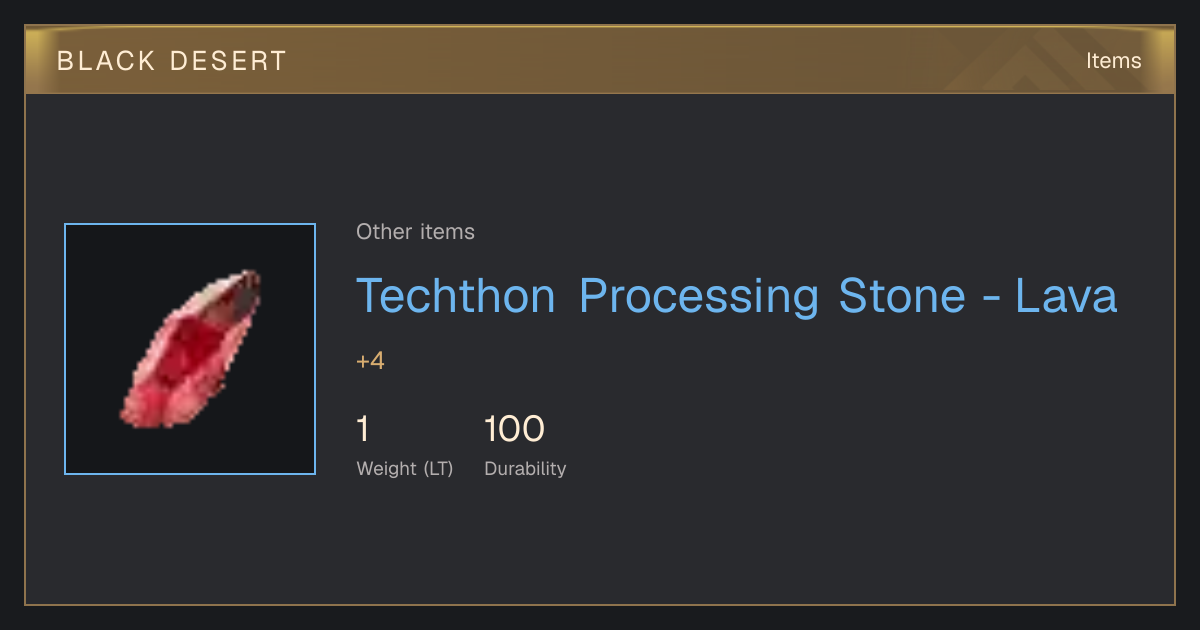This screenshot has width=1200, height=630.
Task: Click the word Lava in the item name
Action: coord(1066,296)
